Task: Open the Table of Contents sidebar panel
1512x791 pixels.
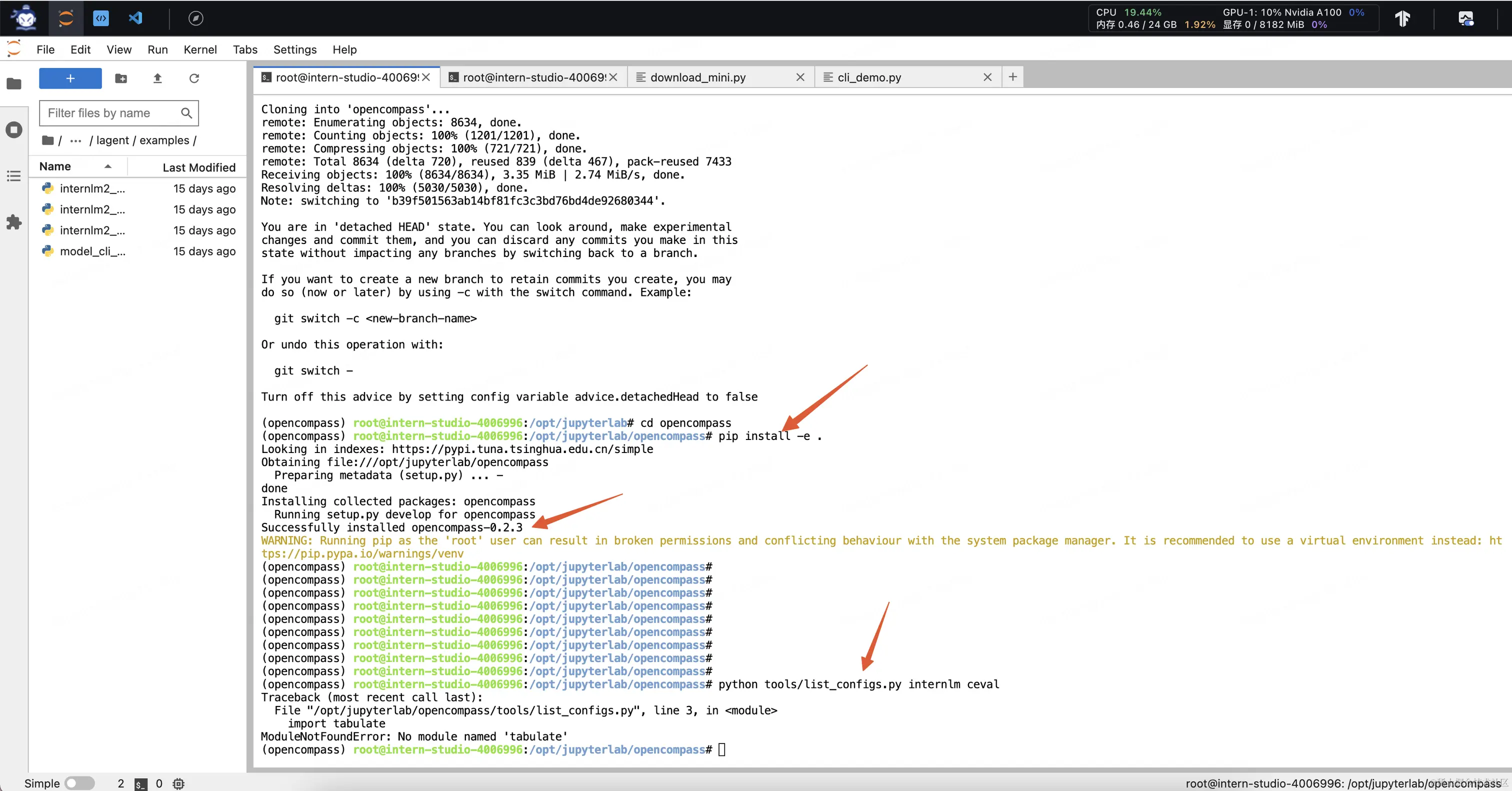Action: [x=14, y=176]
